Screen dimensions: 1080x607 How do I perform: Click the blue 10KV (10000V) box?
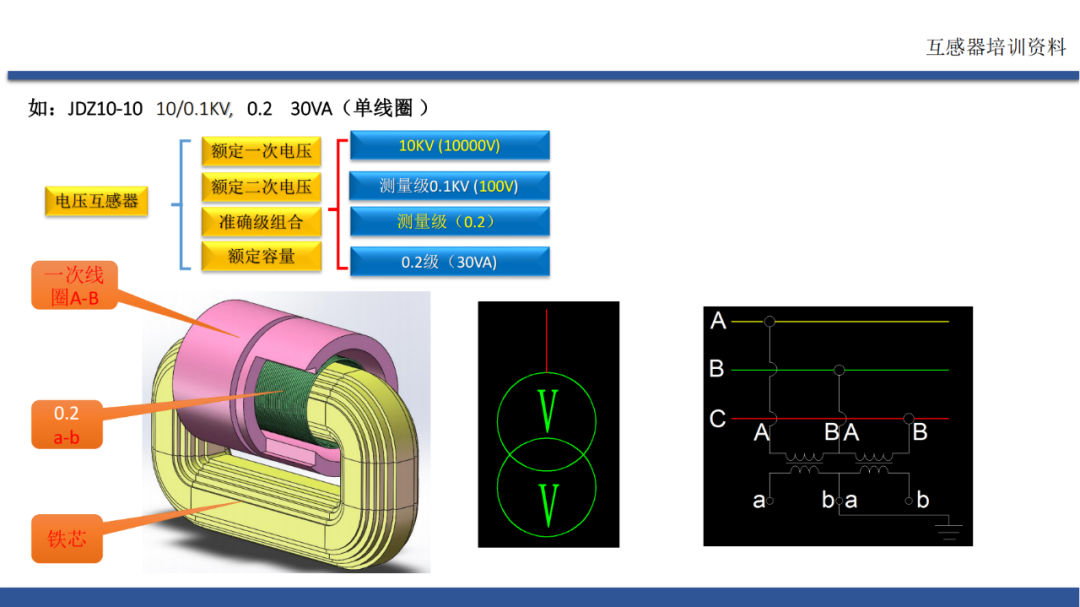tap(449, 146)
